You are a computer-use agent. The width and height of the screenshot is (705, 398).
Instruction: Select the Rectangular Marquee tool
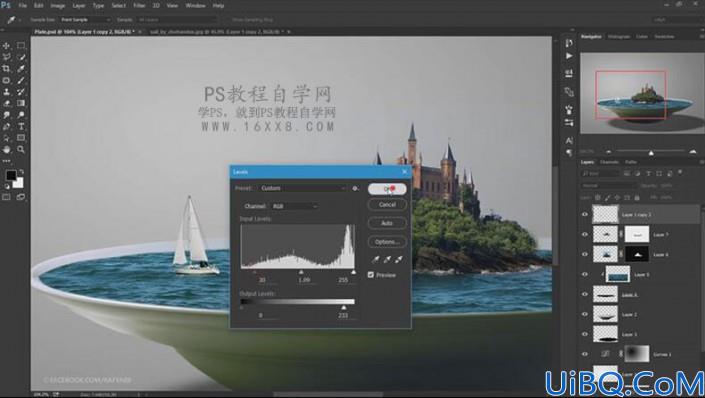tap(21, 45)
